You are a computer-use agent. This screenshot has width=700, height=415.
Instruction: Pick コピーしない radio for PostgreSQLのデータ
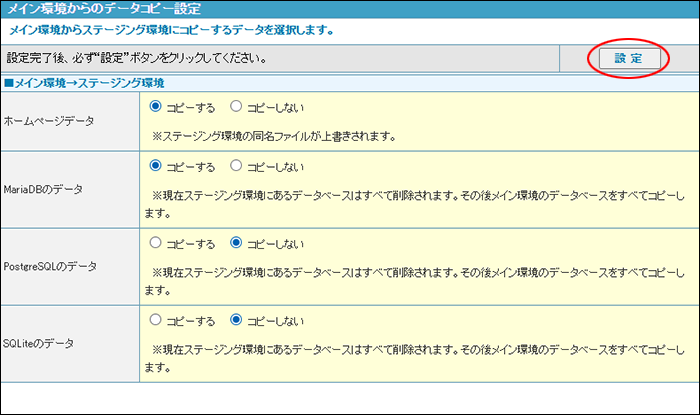pos(236,242)
